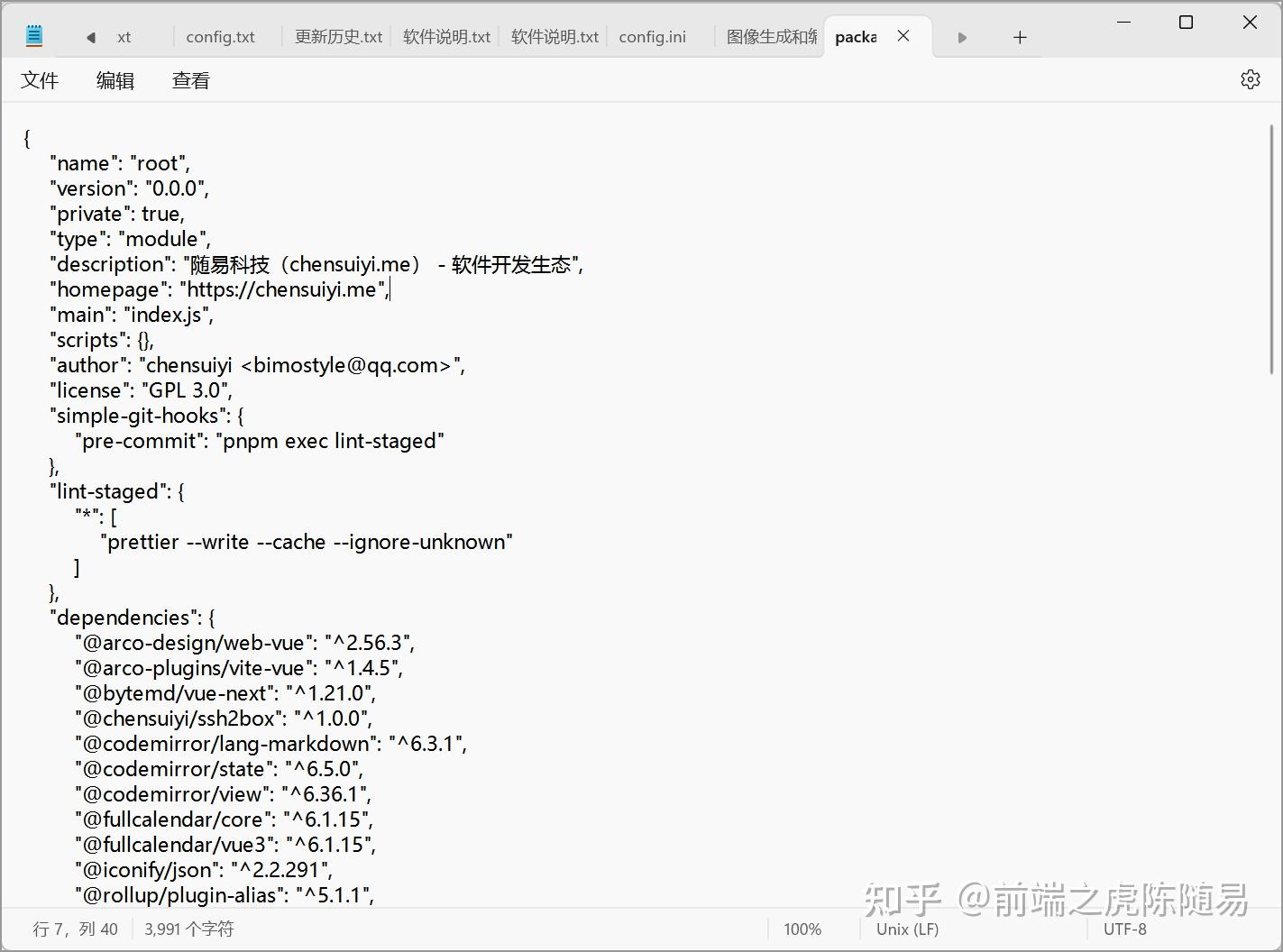Image resolution: width=1283 pixels, height=952 pixels.
Task: Switch to the config.txt tab
Action: pyautogui.click(x=220, y=37)
